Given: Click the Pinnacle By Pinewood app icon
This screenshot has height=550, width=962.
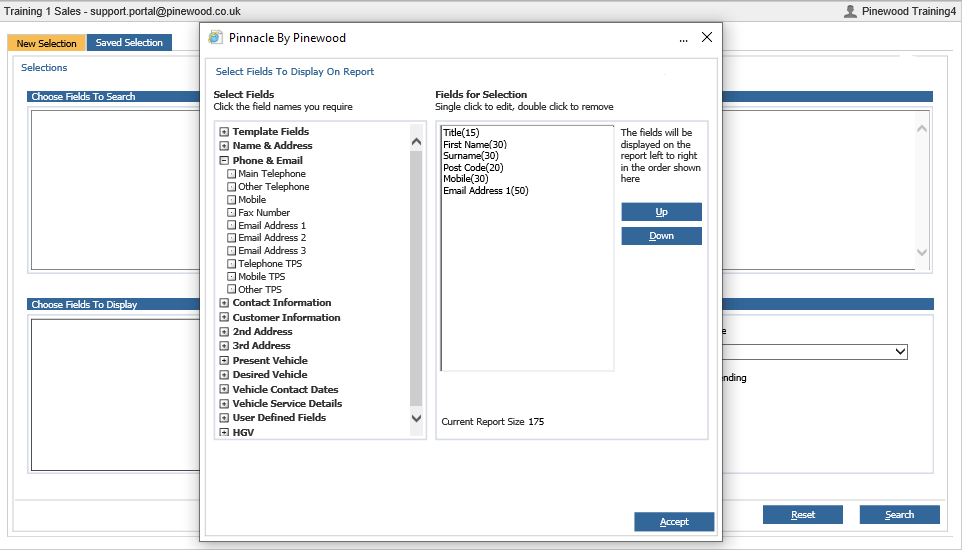Looking at the screenshot, I should [215, 37].
